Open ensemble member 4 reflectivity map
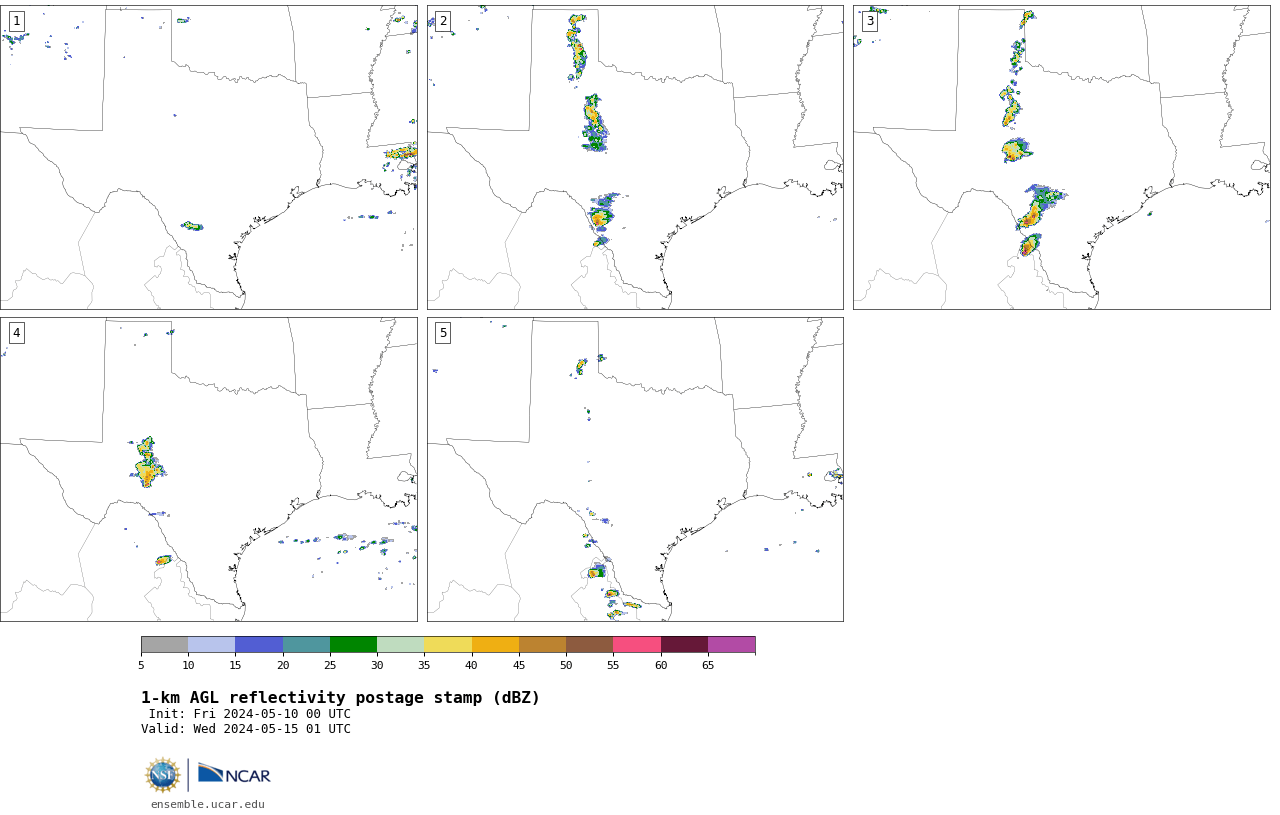 (208, 469)
